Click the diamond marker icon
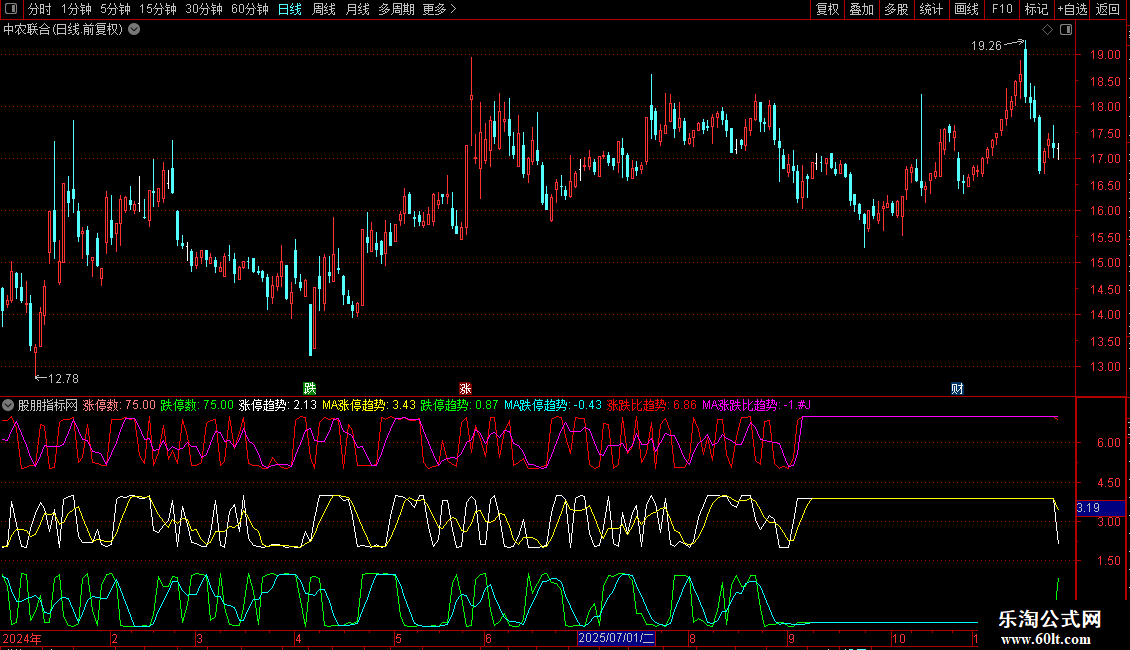The width and height of the screenshot is (1130, 650). point(1047,29)
